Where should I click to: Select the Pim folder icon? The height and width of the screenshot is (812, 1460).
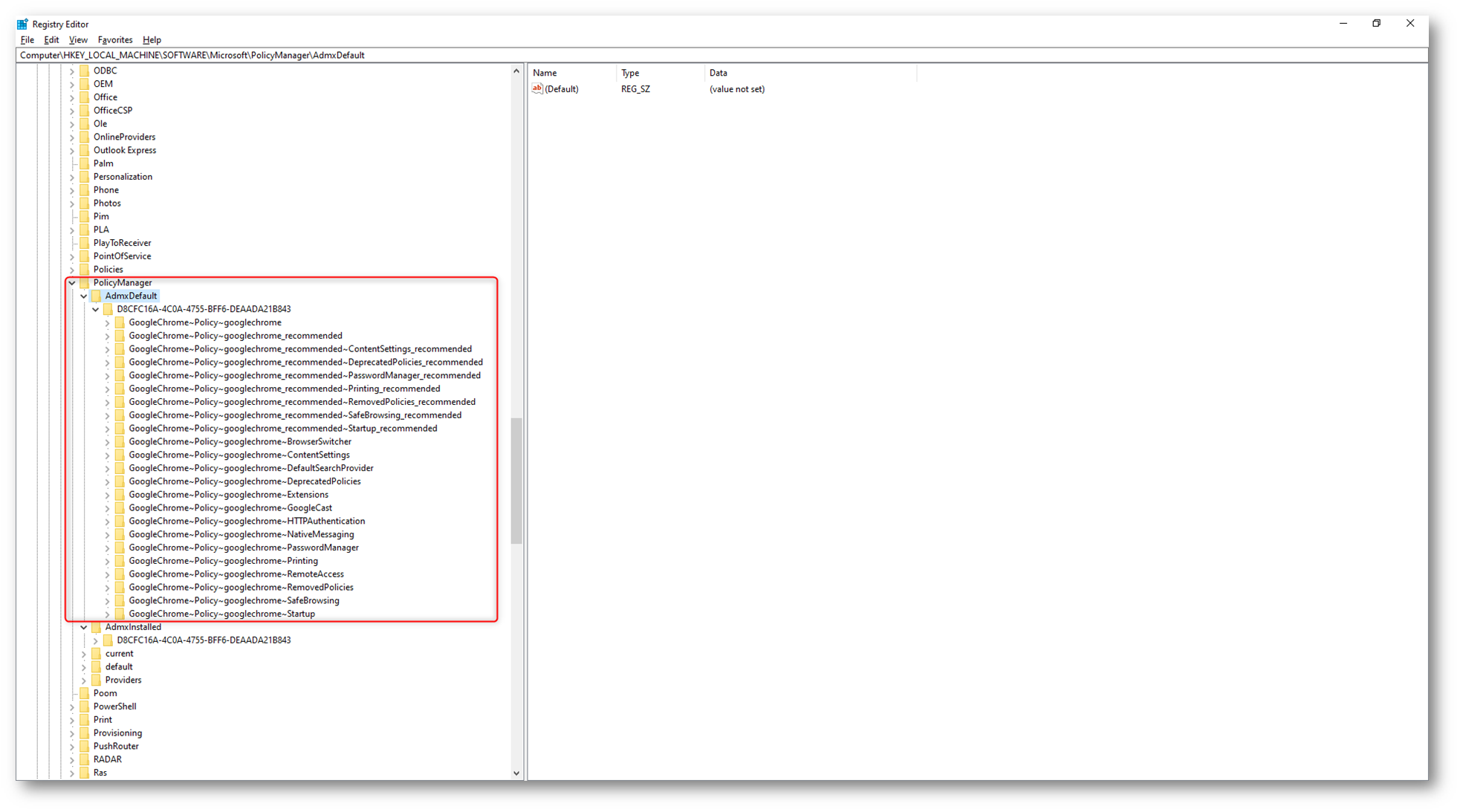(85, 217)
